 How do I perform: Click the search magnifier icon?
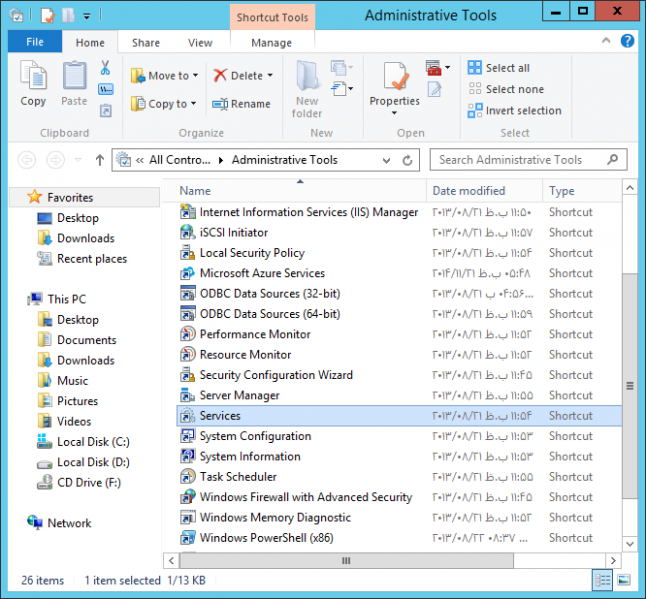pos(613,159)
